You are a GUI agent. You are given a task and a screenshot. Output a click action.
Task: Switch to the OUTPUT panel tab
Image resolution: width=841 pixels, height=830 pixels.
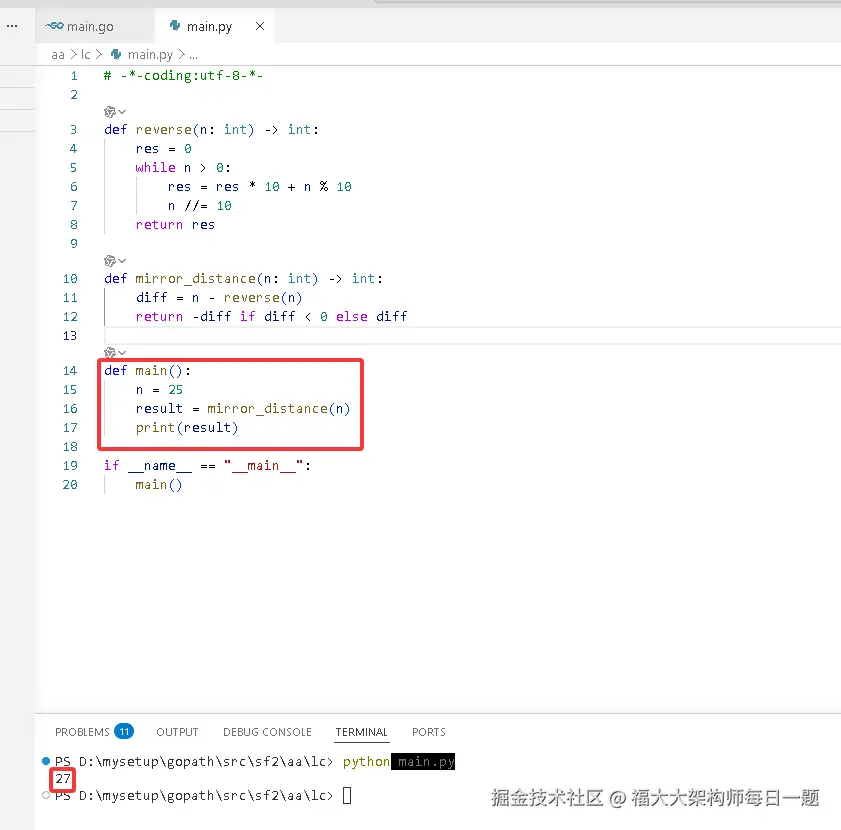pos(177,732)
